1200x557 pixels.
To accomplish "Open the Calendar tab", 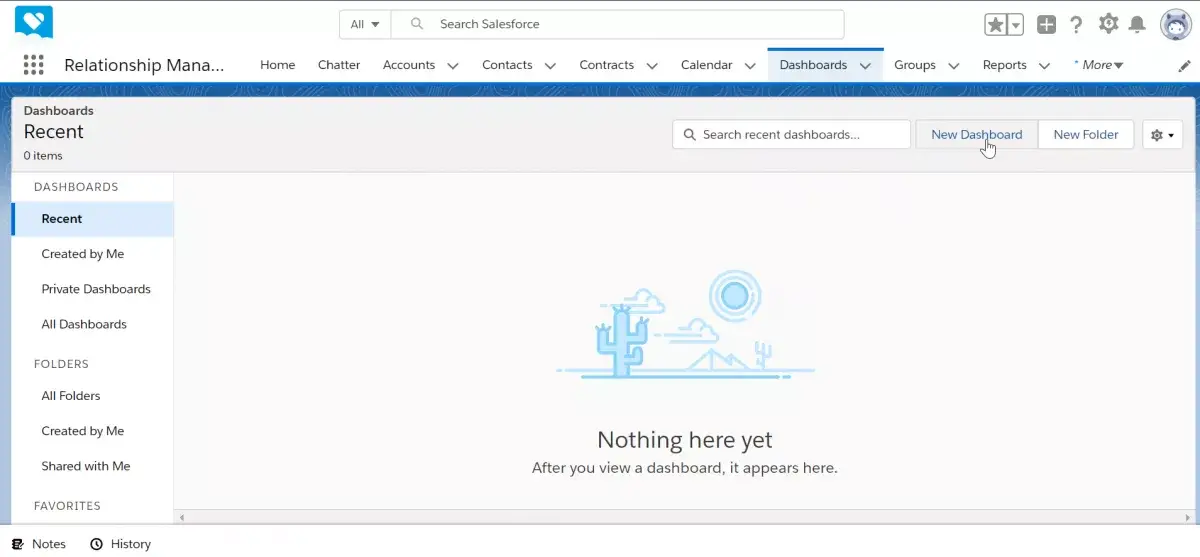I will [706, 65].
